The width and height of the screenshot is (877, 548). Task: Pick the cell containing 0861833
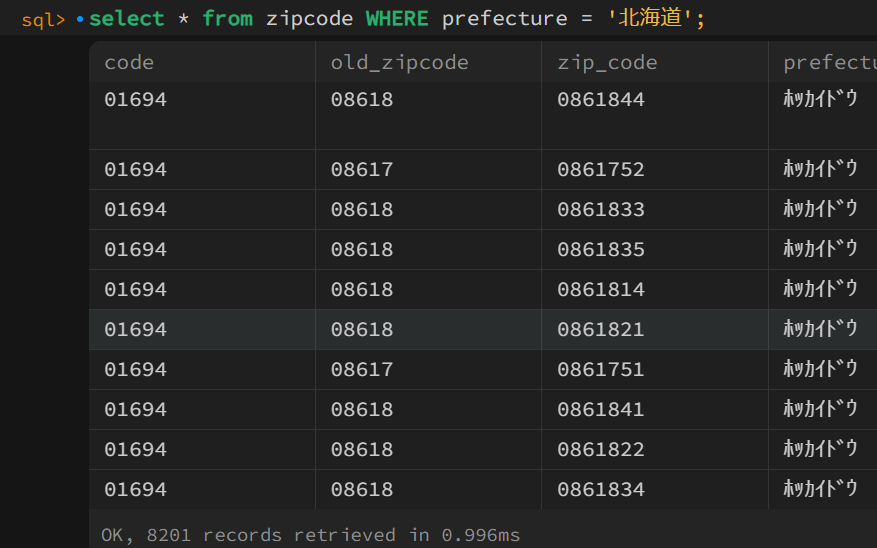click(x=601, y=210)
